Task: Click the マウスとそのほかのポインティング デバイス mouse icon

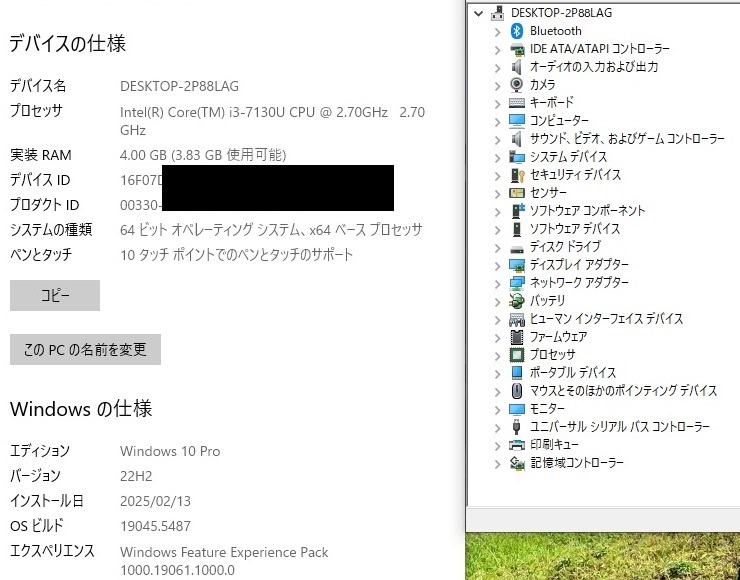Action: 517,391
